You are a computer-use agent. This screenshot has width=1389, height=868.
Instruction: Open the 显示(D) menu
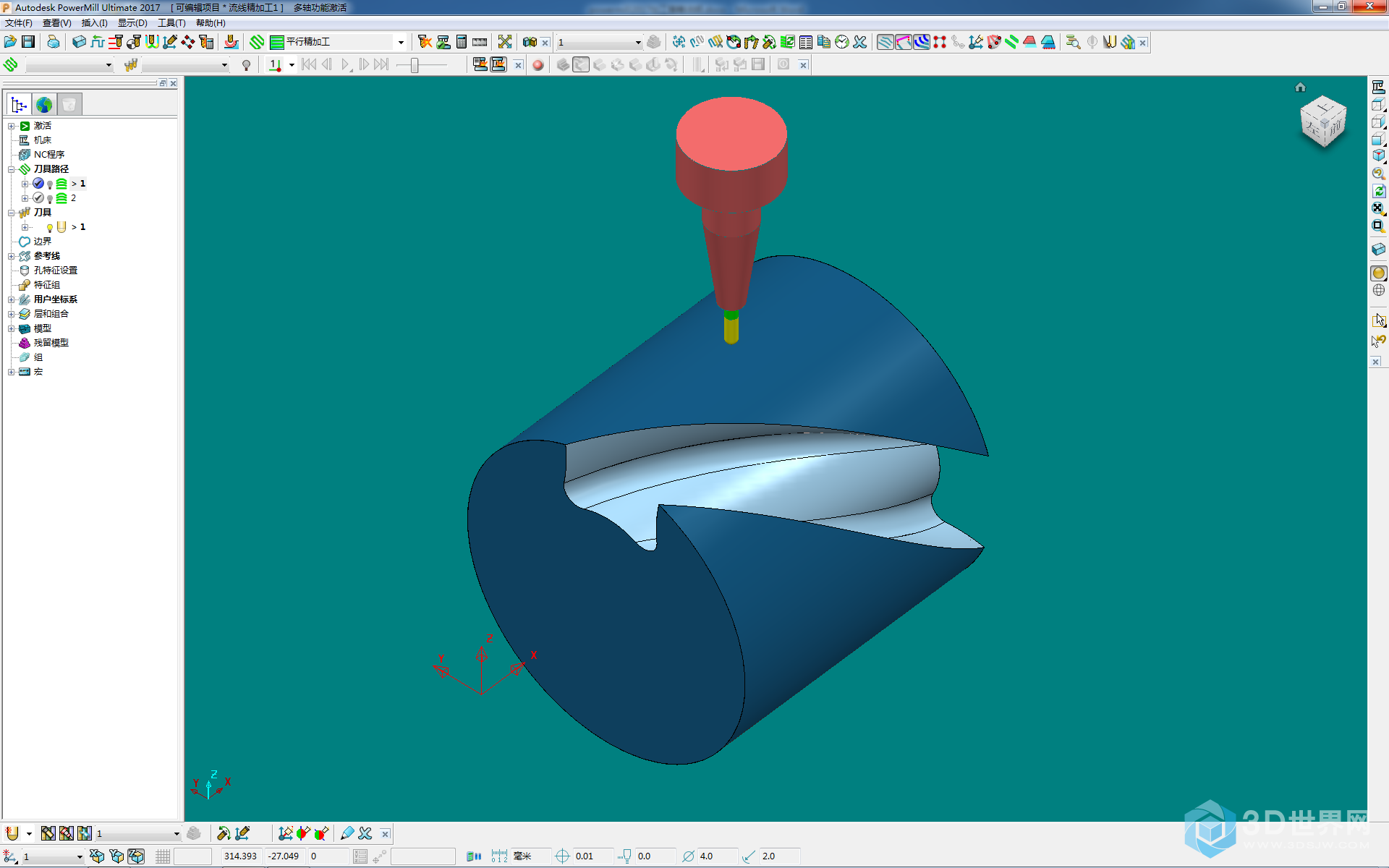click(132, 23)
